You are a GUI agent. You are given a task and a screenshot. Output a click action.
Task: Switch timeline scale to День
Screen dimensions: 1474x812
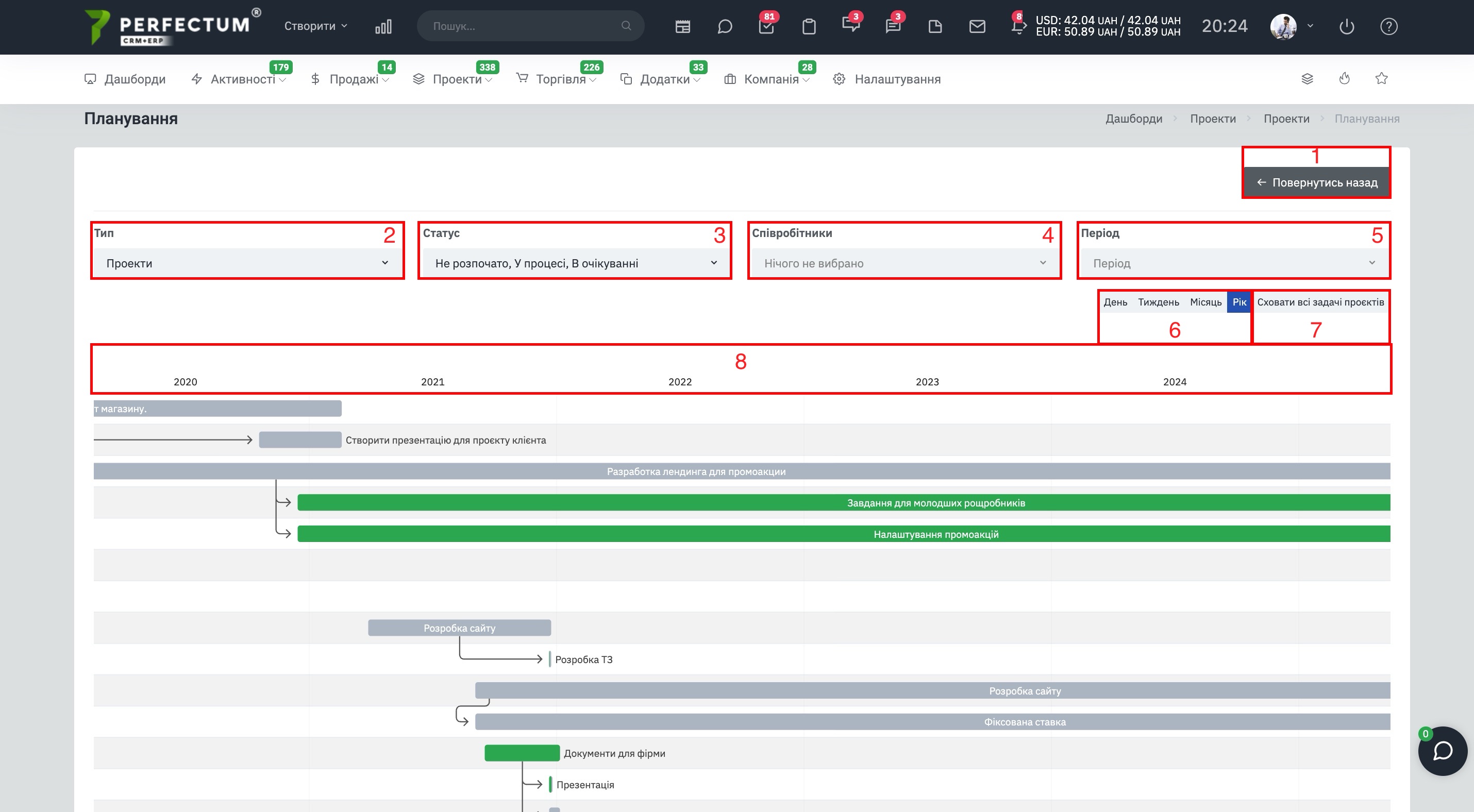click(x=1115, y=302)
